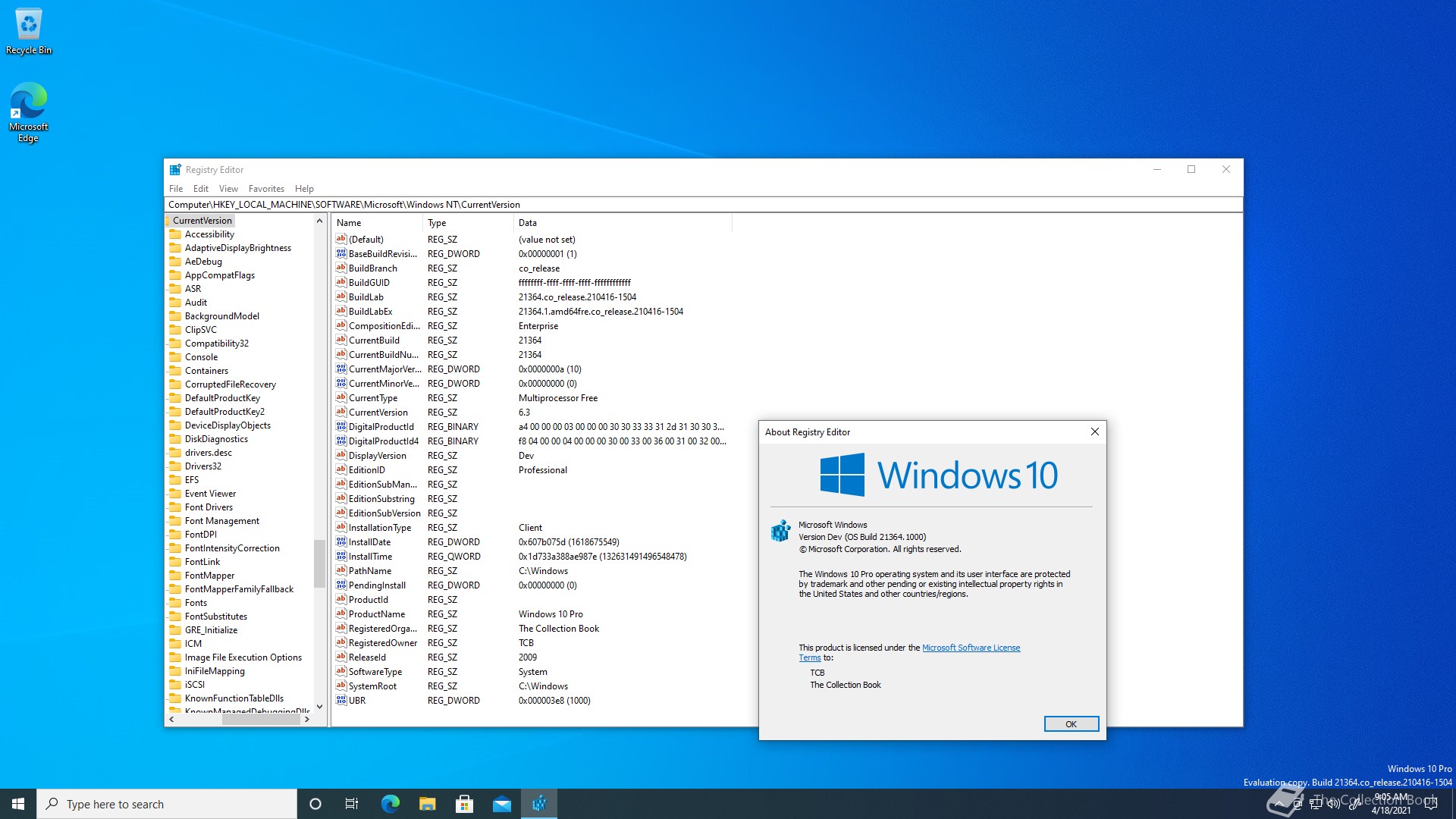The height and width of the screenshot is (819, 1456).
Task: Click the Fonts folder icon in tree
Action: (x=175, y=603)
